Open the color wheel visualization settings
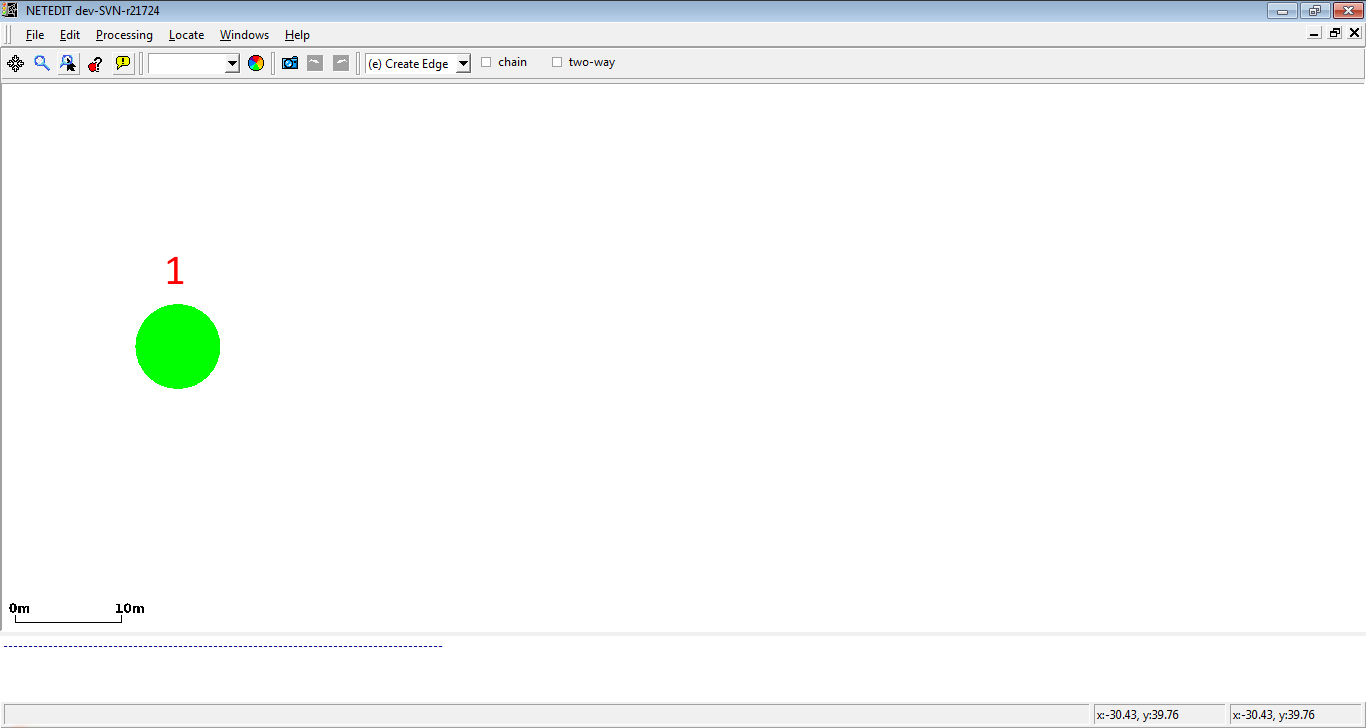This screenshot has height=728, width=1366. pos(256,63)
